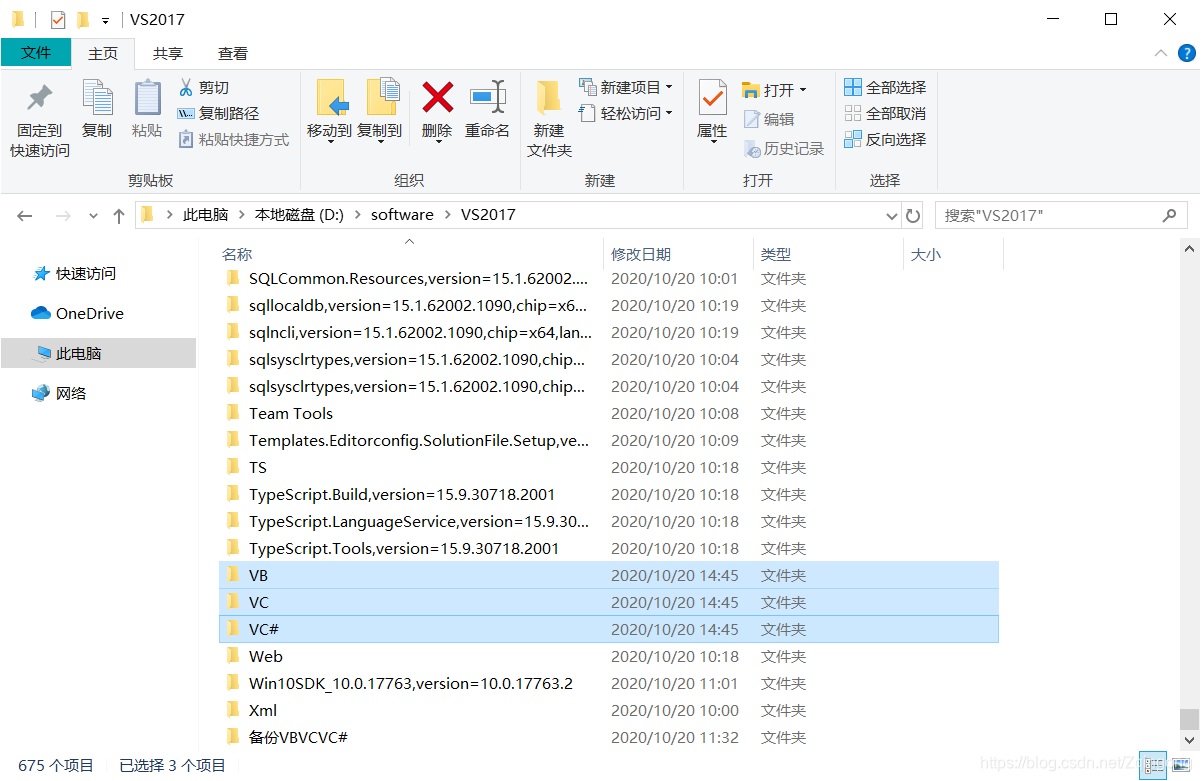Viewport: 1201px width, 781px height.
Task: Click the Paste (粘贴) ribbon icon
Action: 147,98
